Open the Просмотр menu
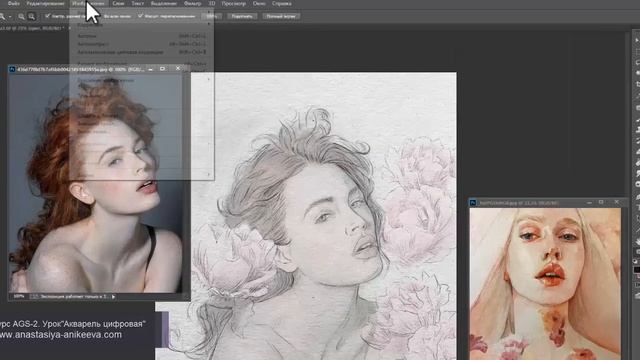 click(x=233, y=3)
